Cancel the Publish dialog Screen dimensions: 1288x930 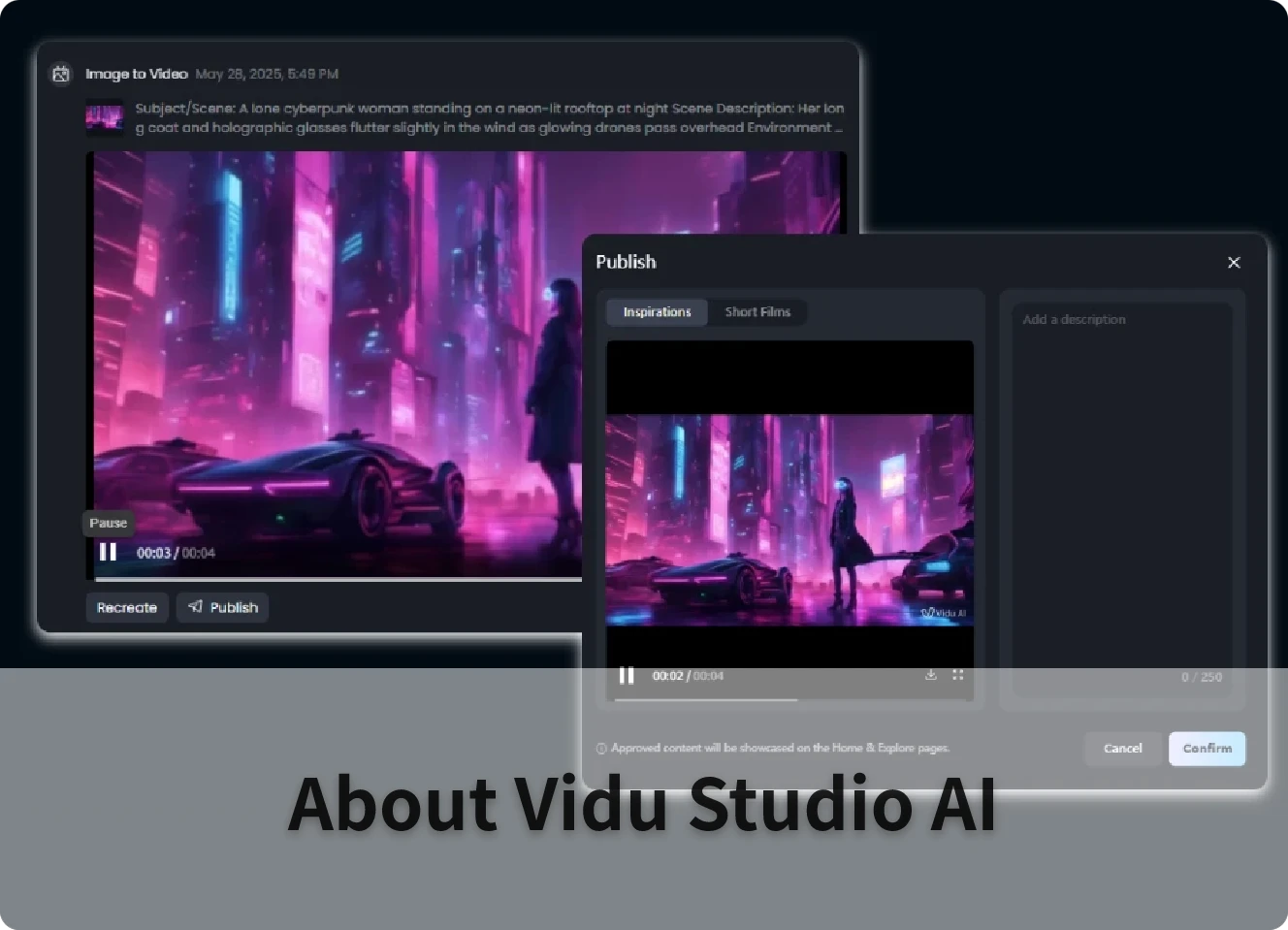[1122, 748]
